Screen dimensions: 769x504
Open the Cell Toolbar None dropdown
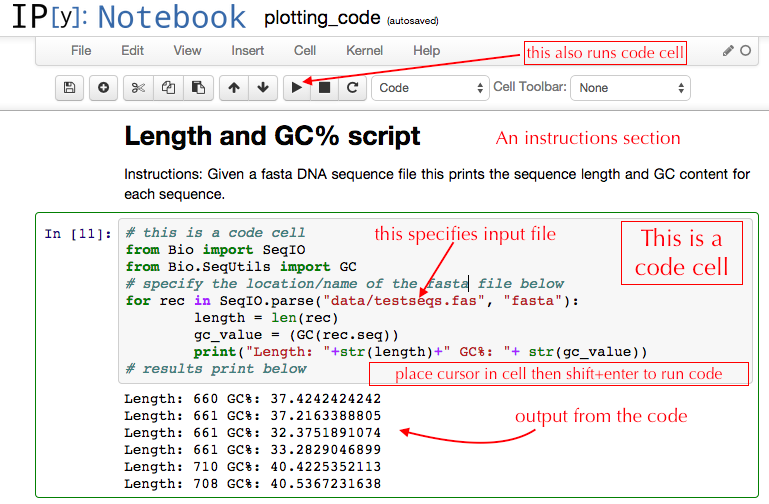click(x=630, y=88)
